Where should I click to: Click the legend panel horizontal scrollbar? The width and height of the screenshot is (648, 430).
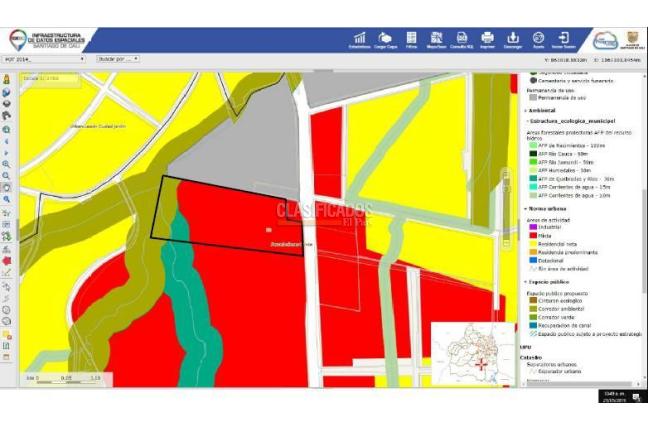coord(580,384)
